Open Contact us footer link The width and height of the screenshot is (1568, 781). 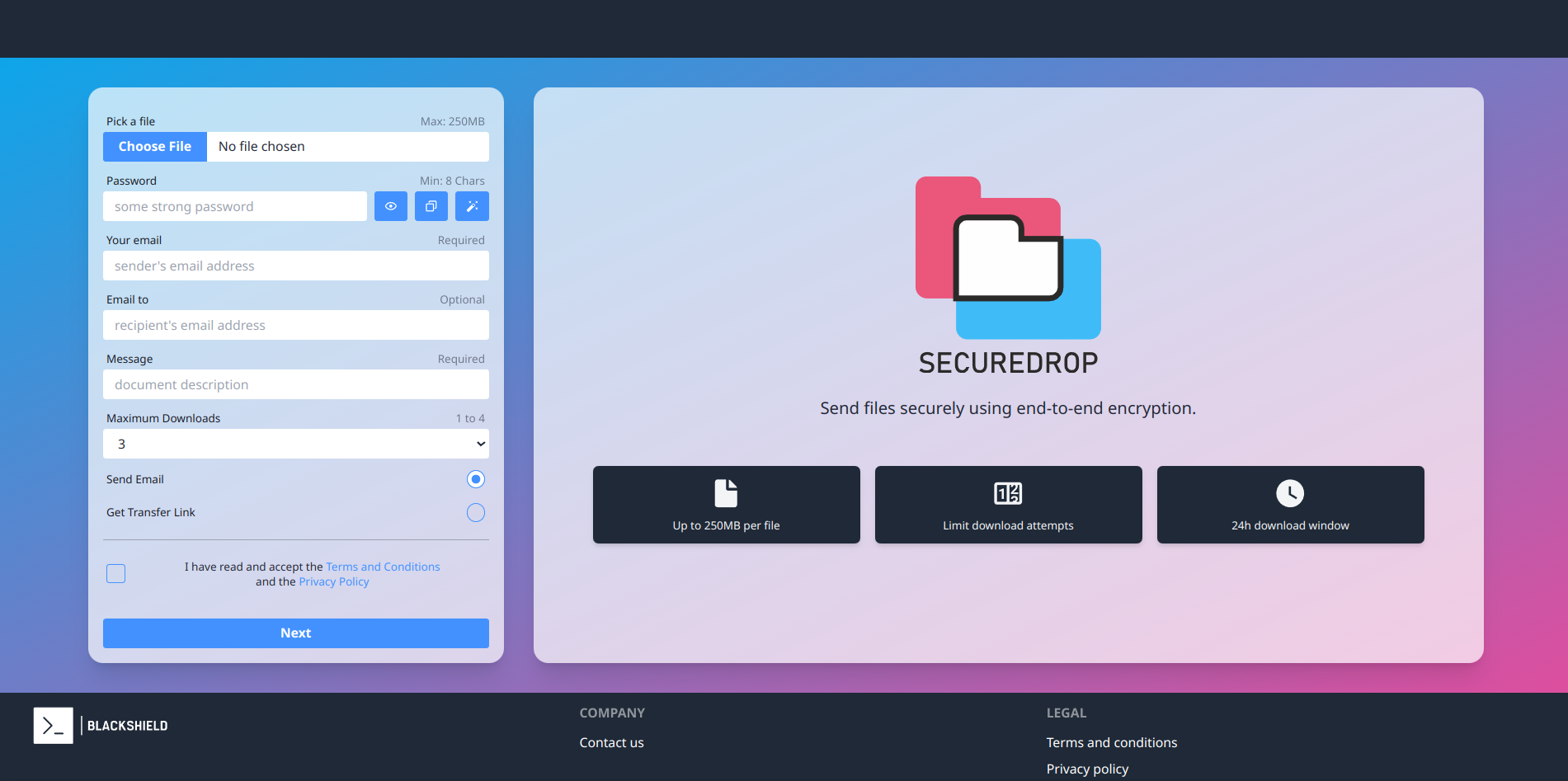612,742
